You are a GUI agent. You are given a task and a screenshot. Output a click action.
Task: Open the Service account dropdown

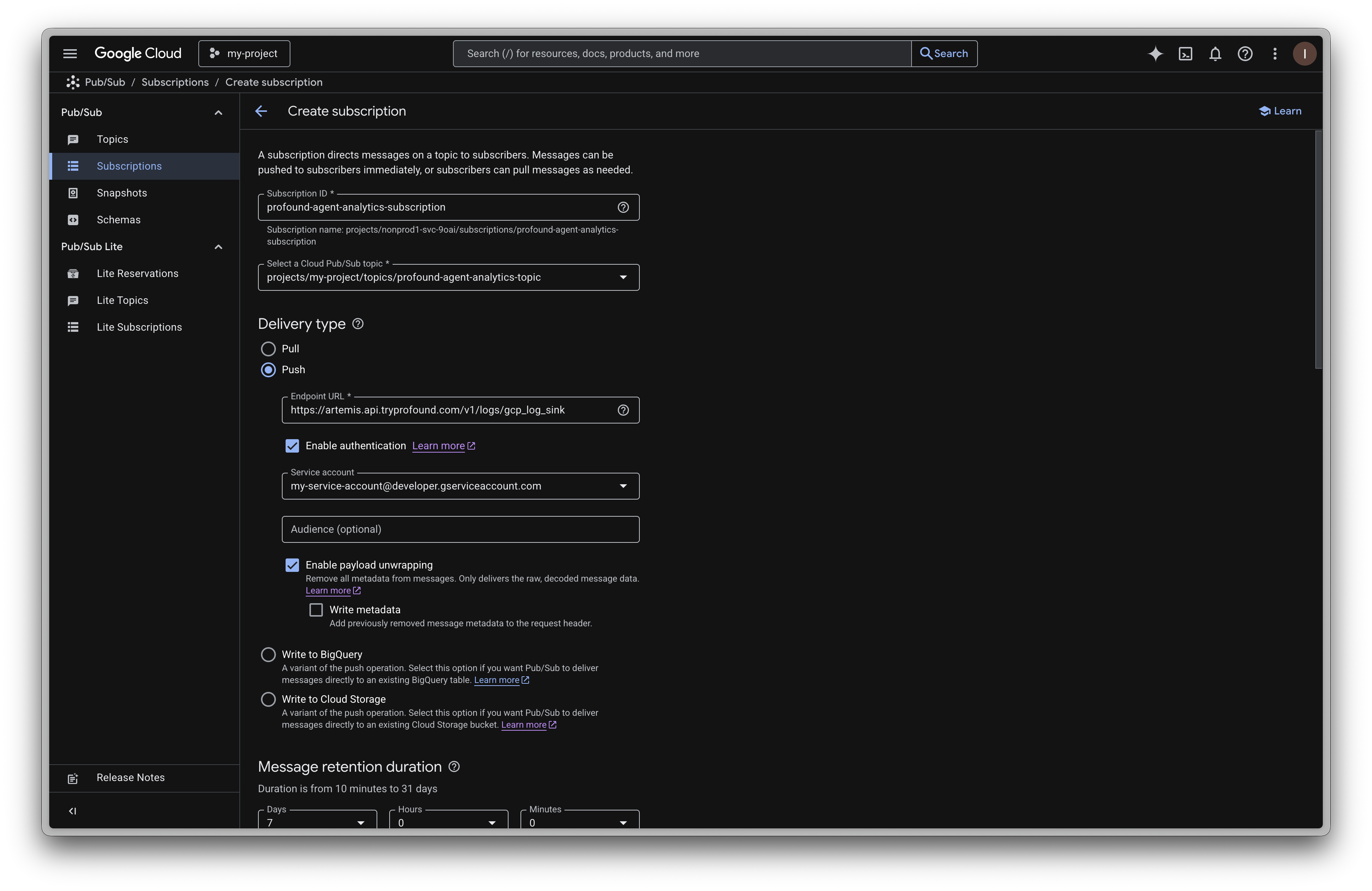click(460, 486)
